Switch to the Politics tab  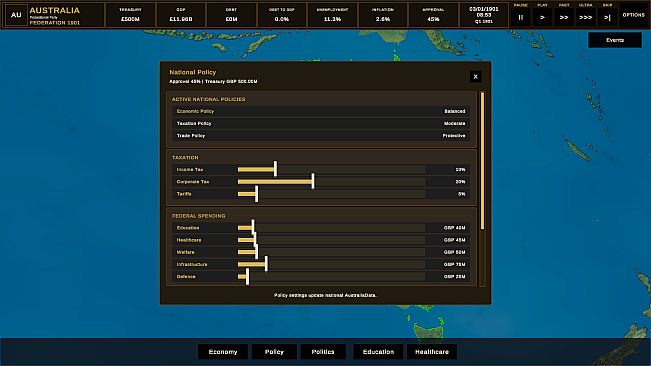(x=323, y=351)
